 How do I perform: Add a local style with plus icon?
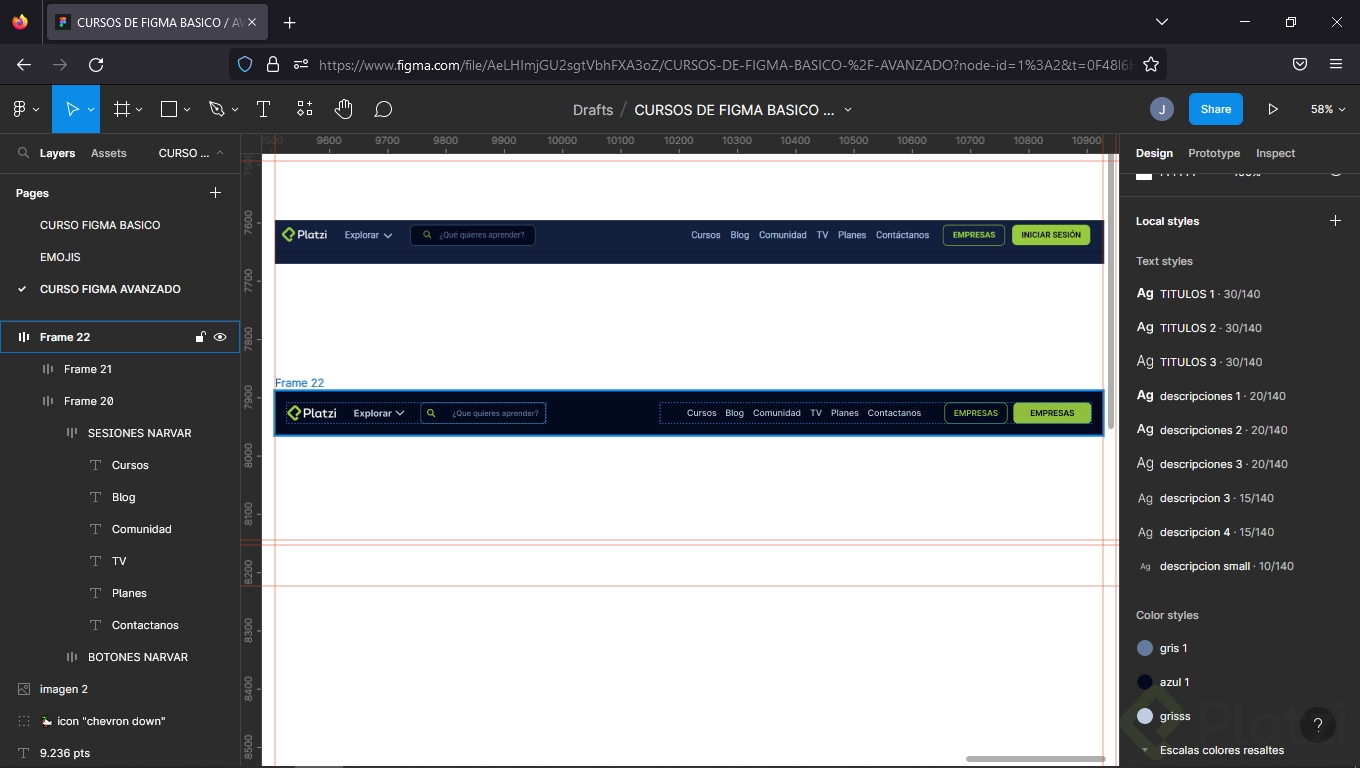click(1335, 220)
